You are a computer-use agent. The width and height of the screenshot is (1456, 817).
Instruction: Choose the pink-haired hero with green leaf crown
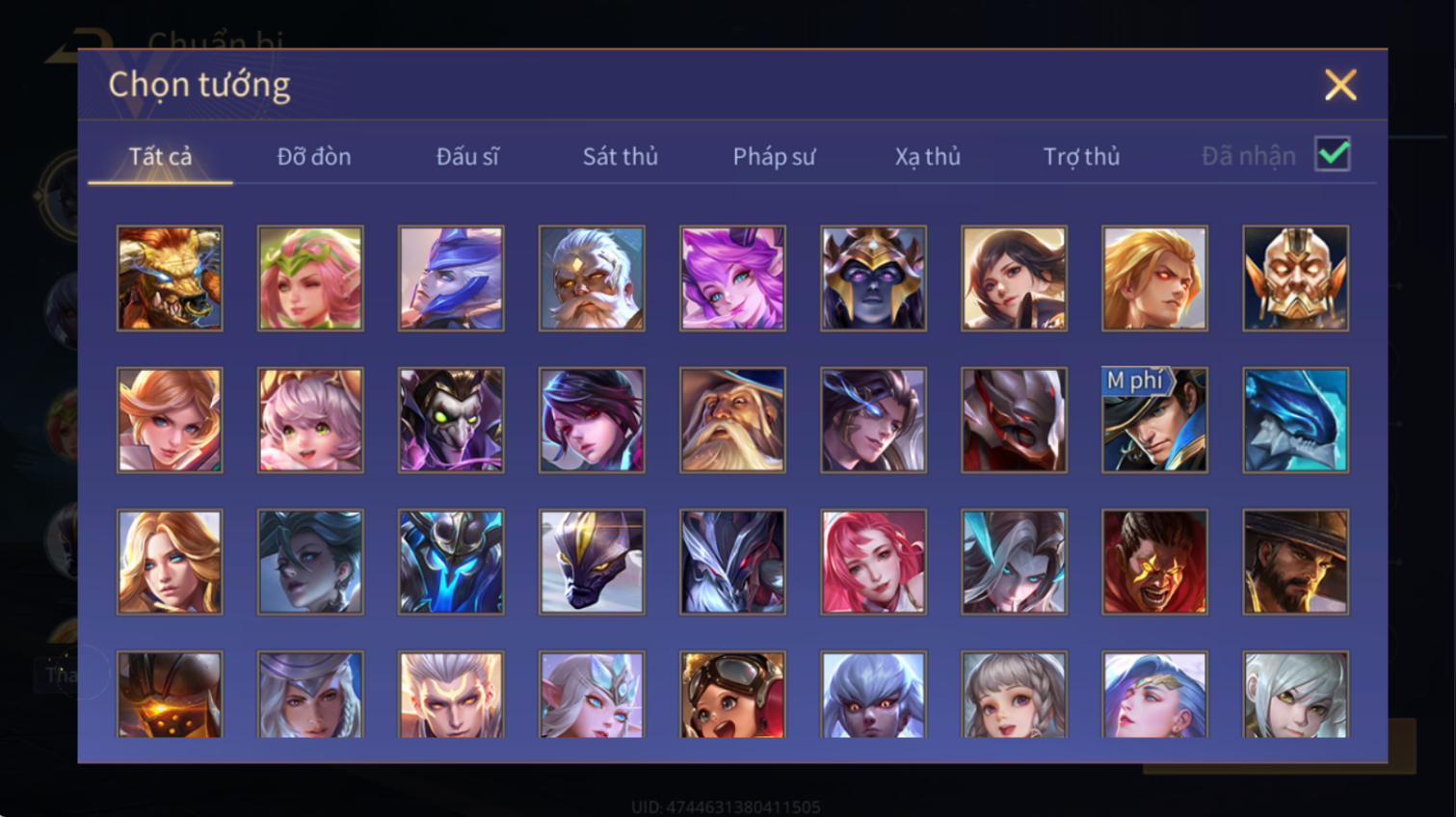(x=310, y=278)
